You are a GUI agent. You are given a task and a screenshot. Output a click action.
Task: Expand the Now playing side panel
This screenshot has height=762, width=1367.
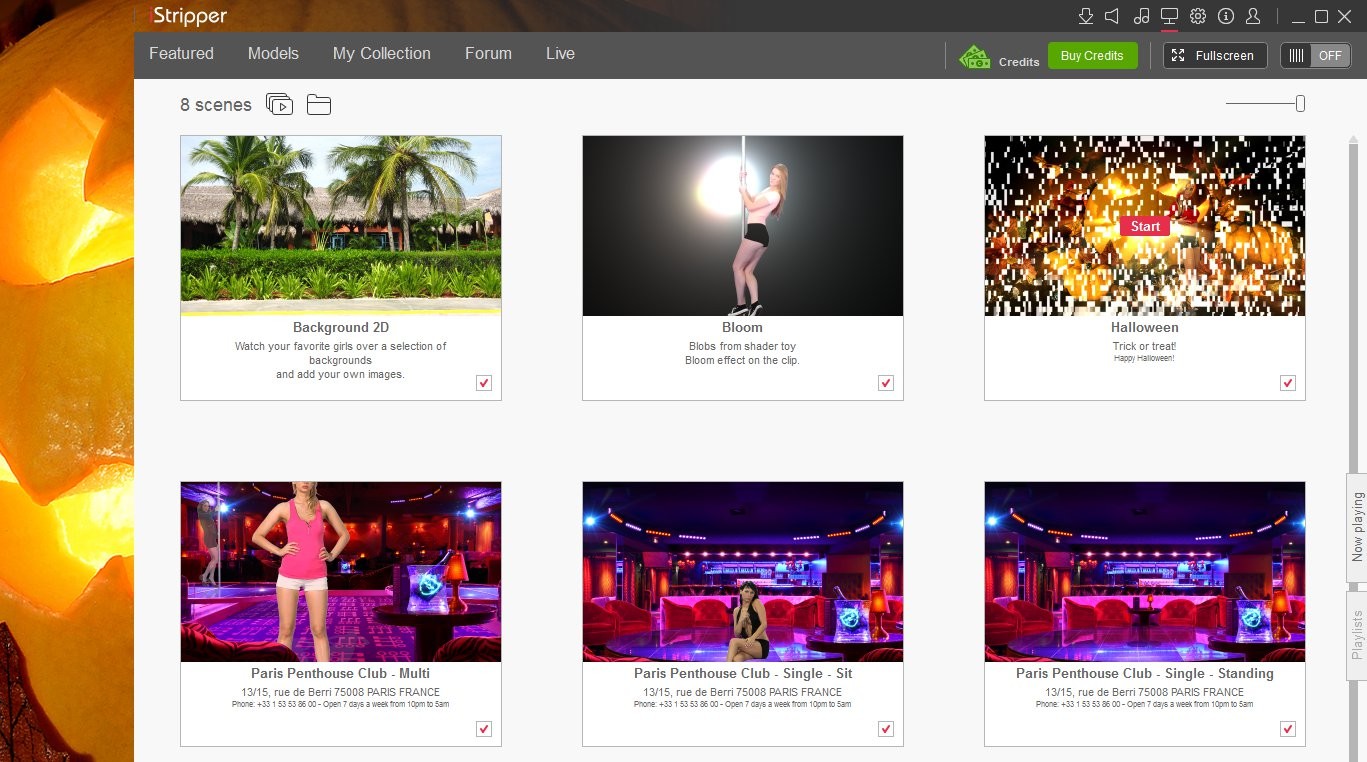[1357, 527]
